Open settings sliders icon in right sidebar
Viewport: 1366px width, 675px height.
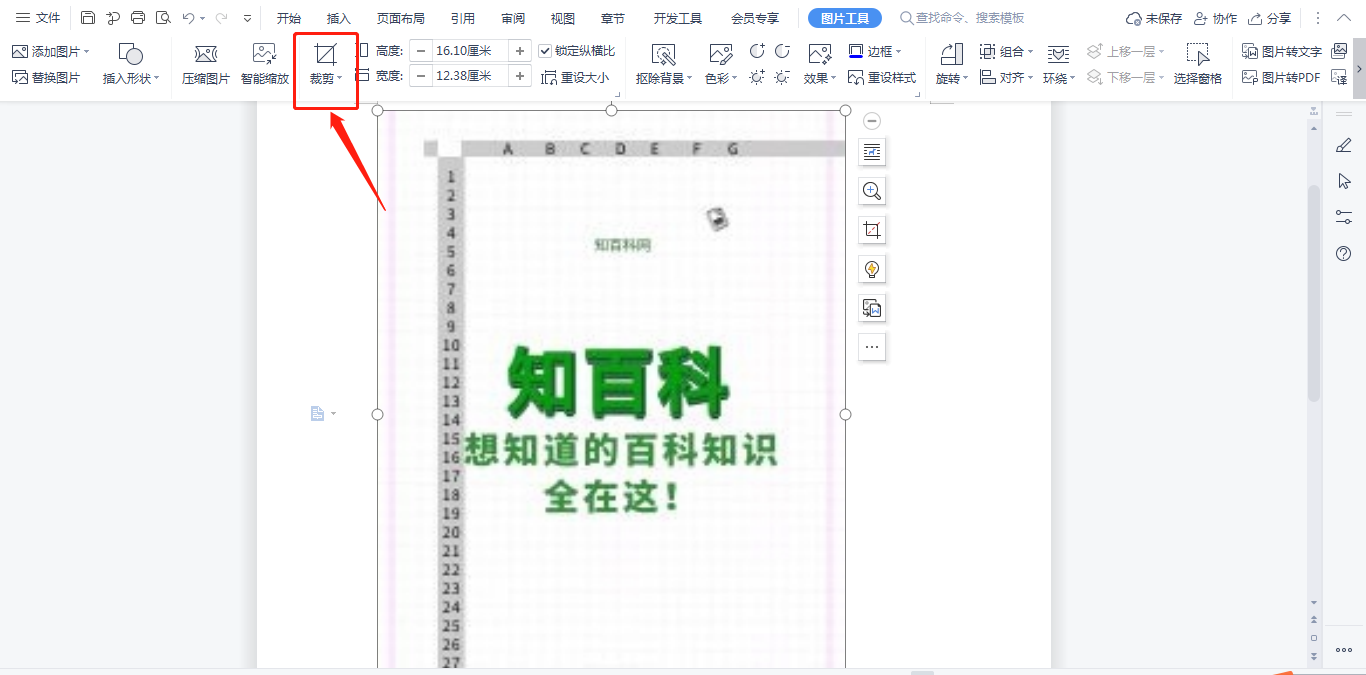pyautogui.click(x=1344, y=217)
